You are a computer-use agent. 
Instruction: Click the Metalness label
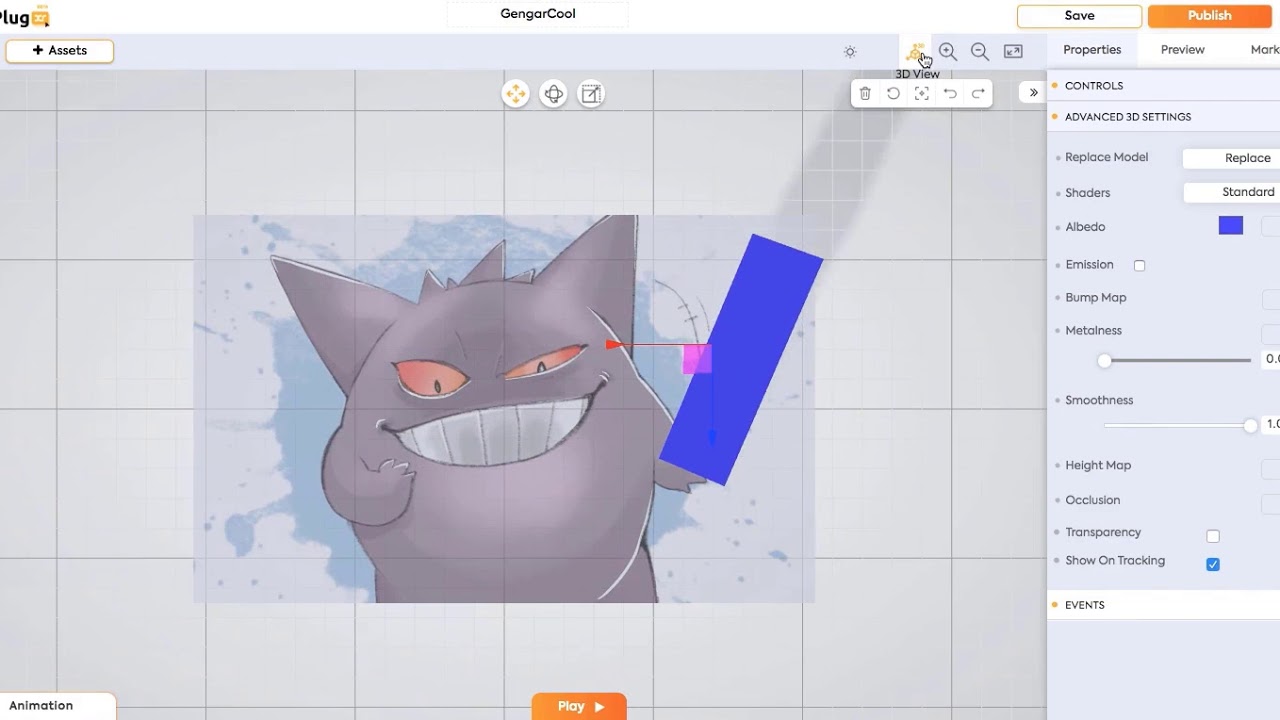[x=1093, y=331]
